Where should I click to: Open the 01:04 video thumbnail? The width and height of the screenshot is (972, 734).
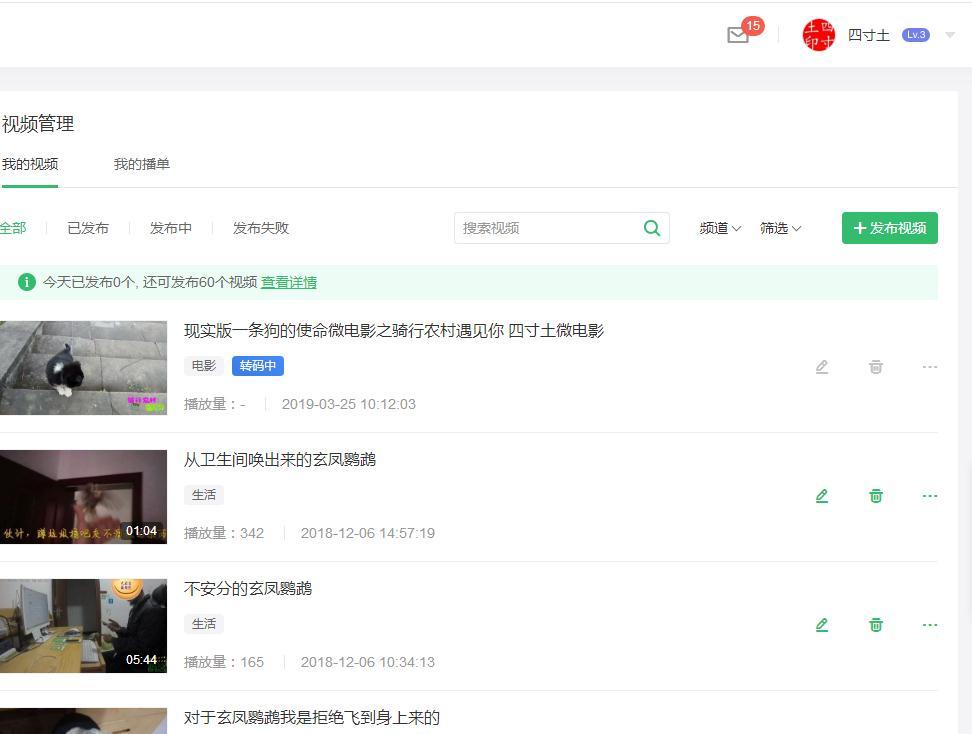click(x=83, y=497)
